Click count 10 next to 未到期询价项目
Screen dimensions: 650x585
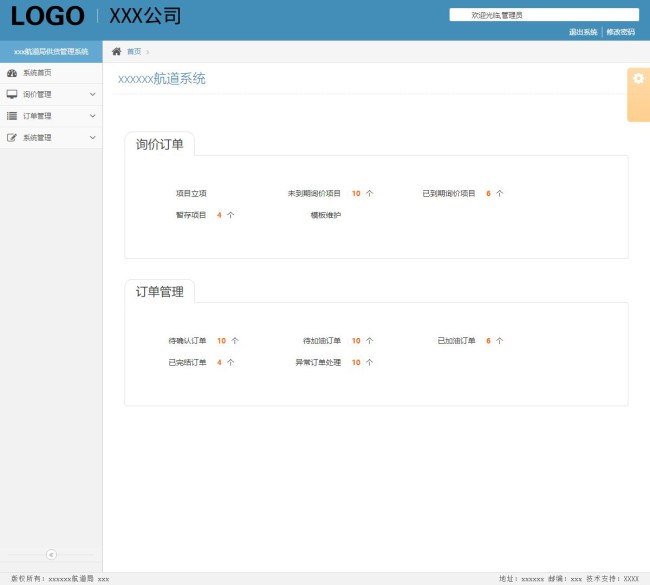pos(356,194)
